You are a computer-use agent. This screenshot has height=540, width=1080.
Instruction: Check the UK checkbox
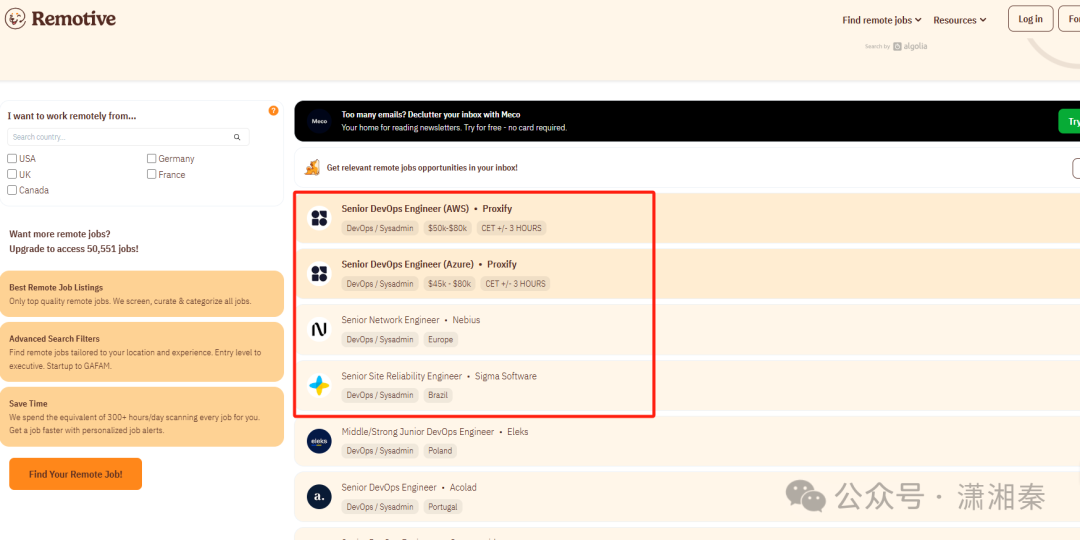pos(12,174)
